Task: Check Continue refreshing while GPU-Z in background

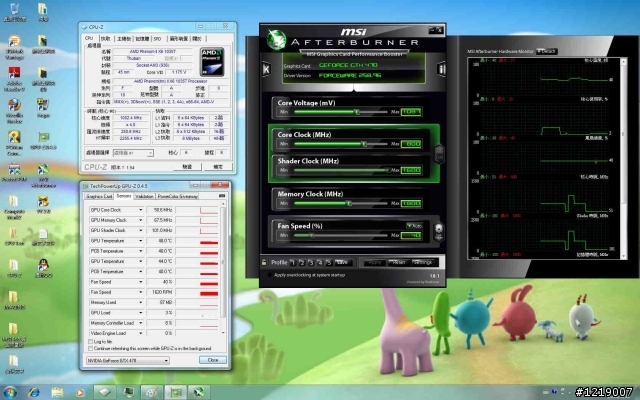Action: click(91, 349)
